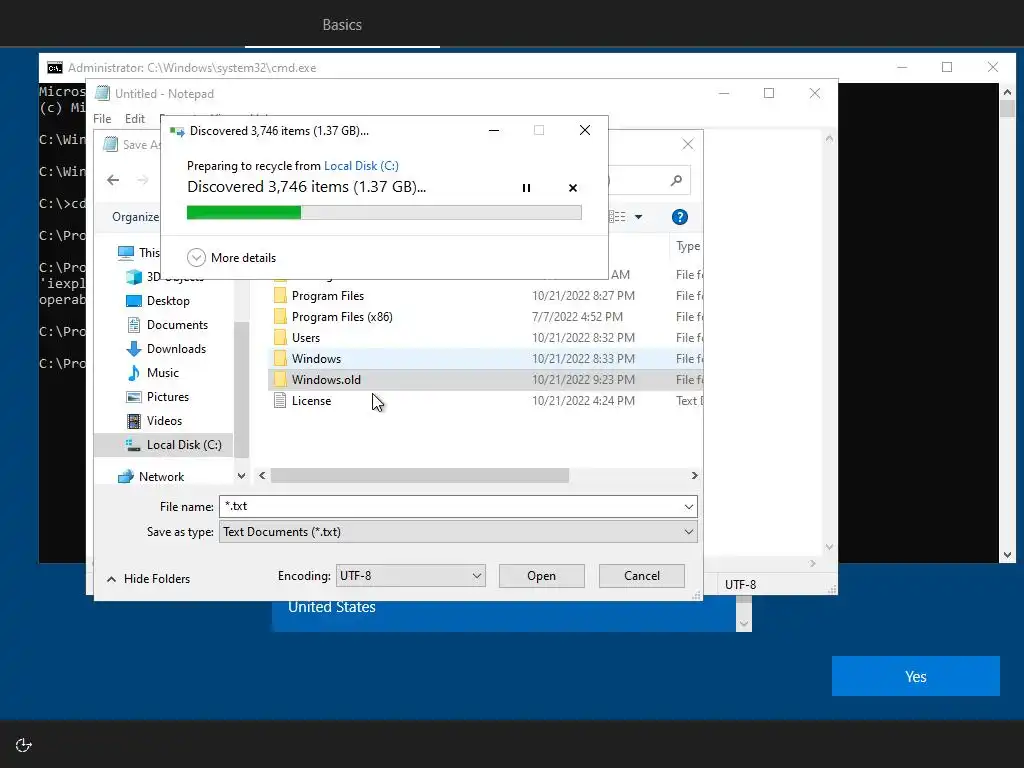Select the Users folder icon
The image size is (1024, 768).
[x=280, y=338]
